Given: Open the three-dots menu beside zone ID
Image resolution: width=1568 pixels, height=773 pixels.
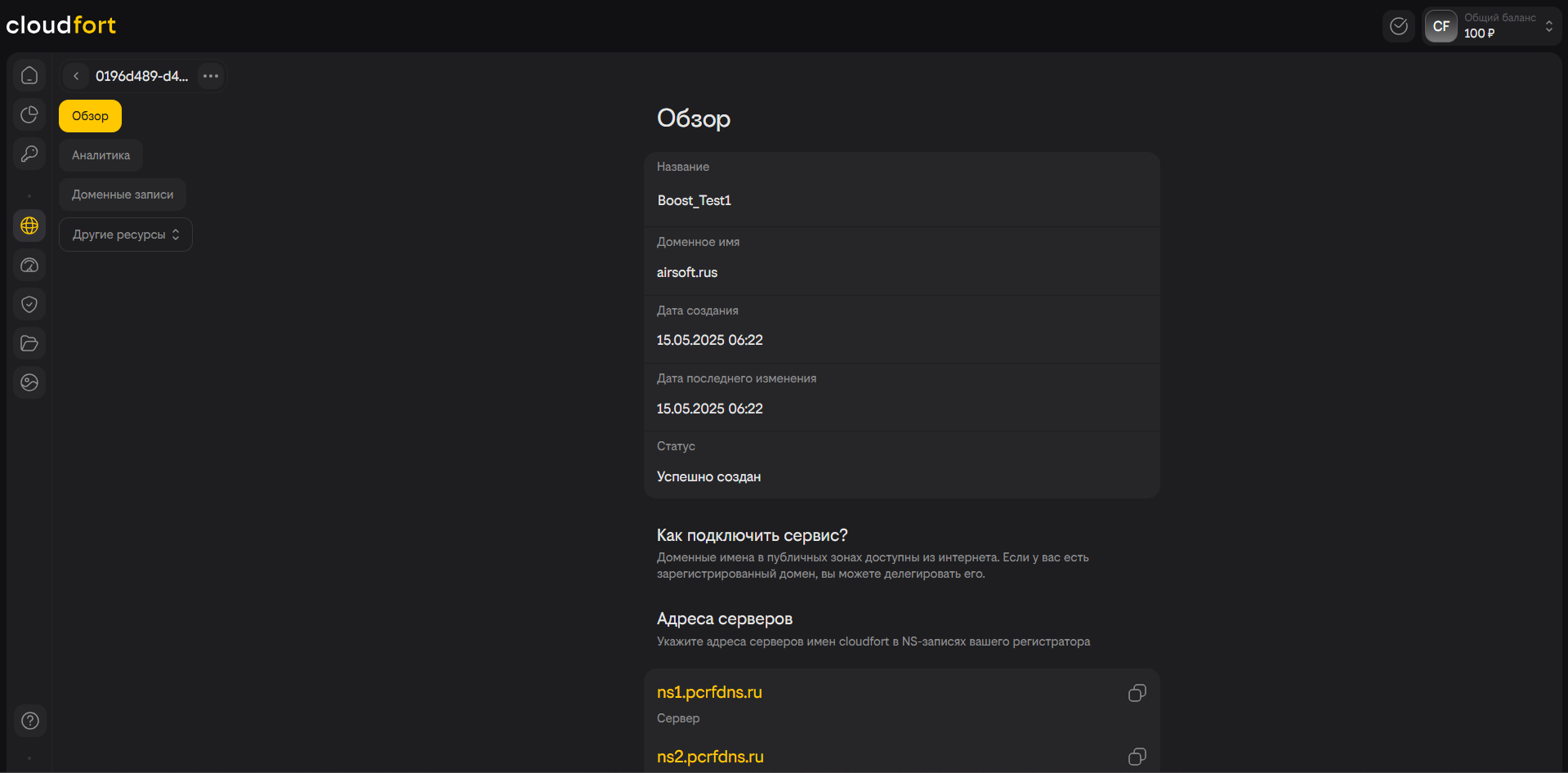Looking at the screenshot, I should (211, 76).
